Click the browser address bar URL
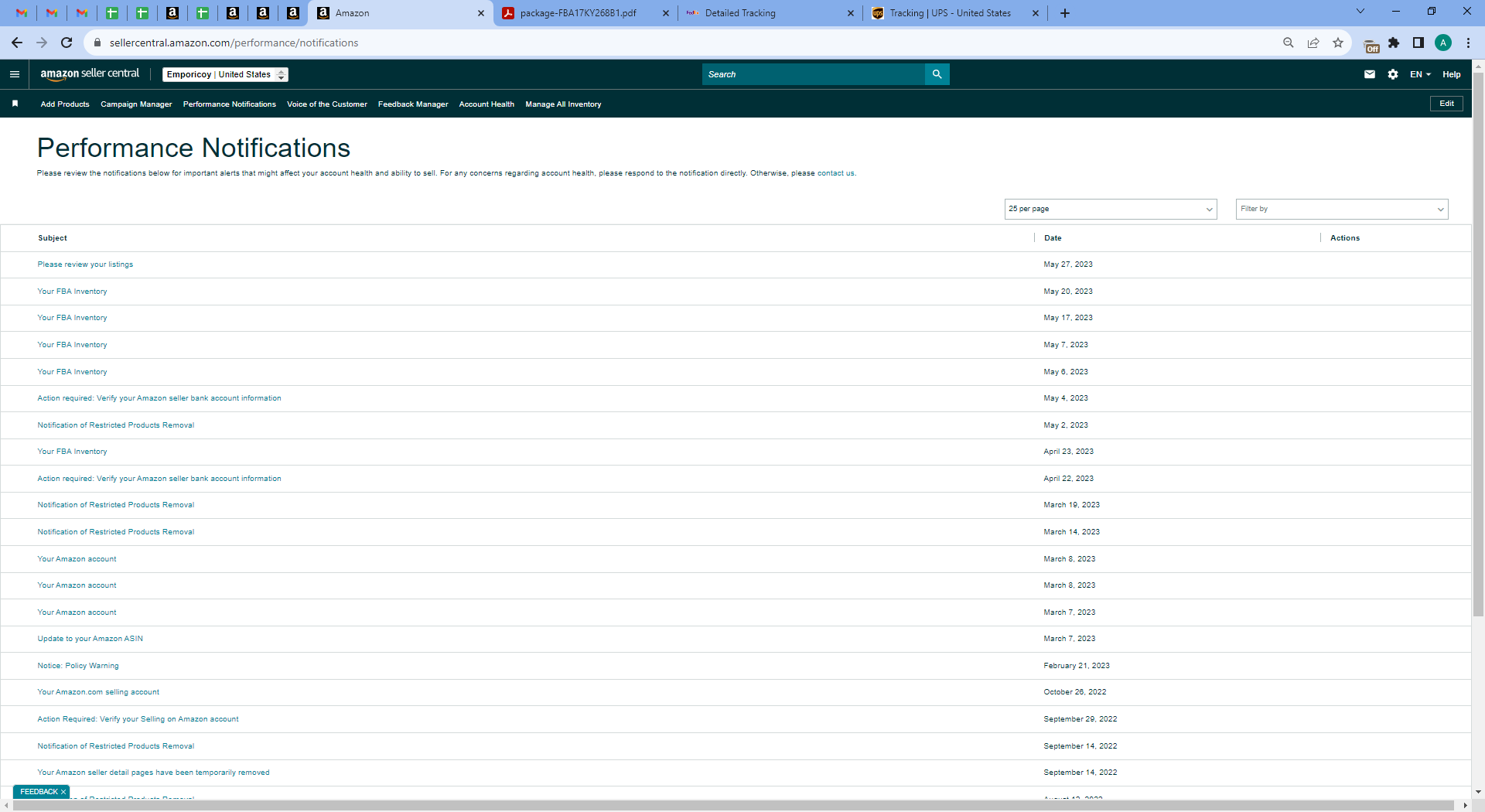Screen dimensions: 1485x812 tap(234, 43)
